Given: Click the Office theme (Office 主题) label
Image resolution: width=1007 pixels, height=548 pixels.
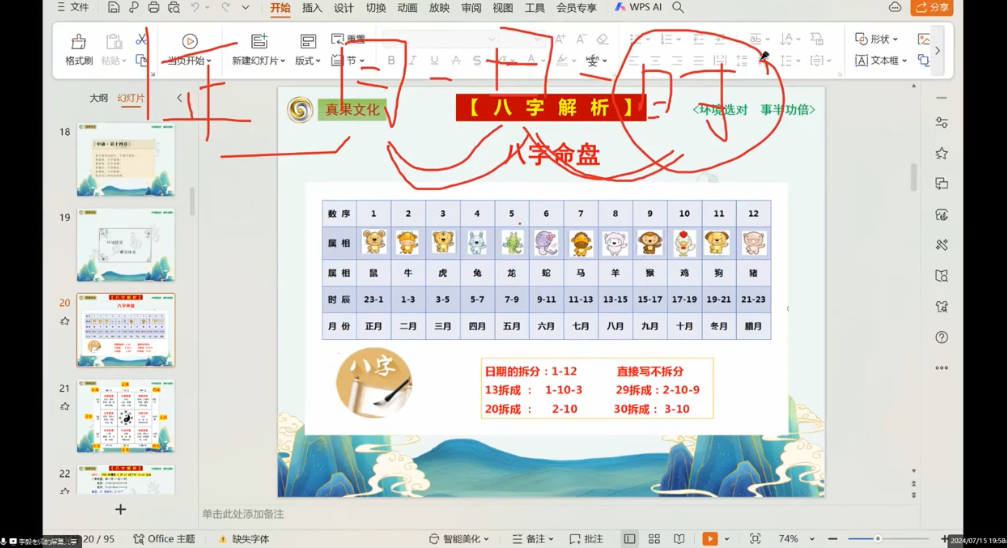Looking at the screenshot, I should [x=164, y=539].
